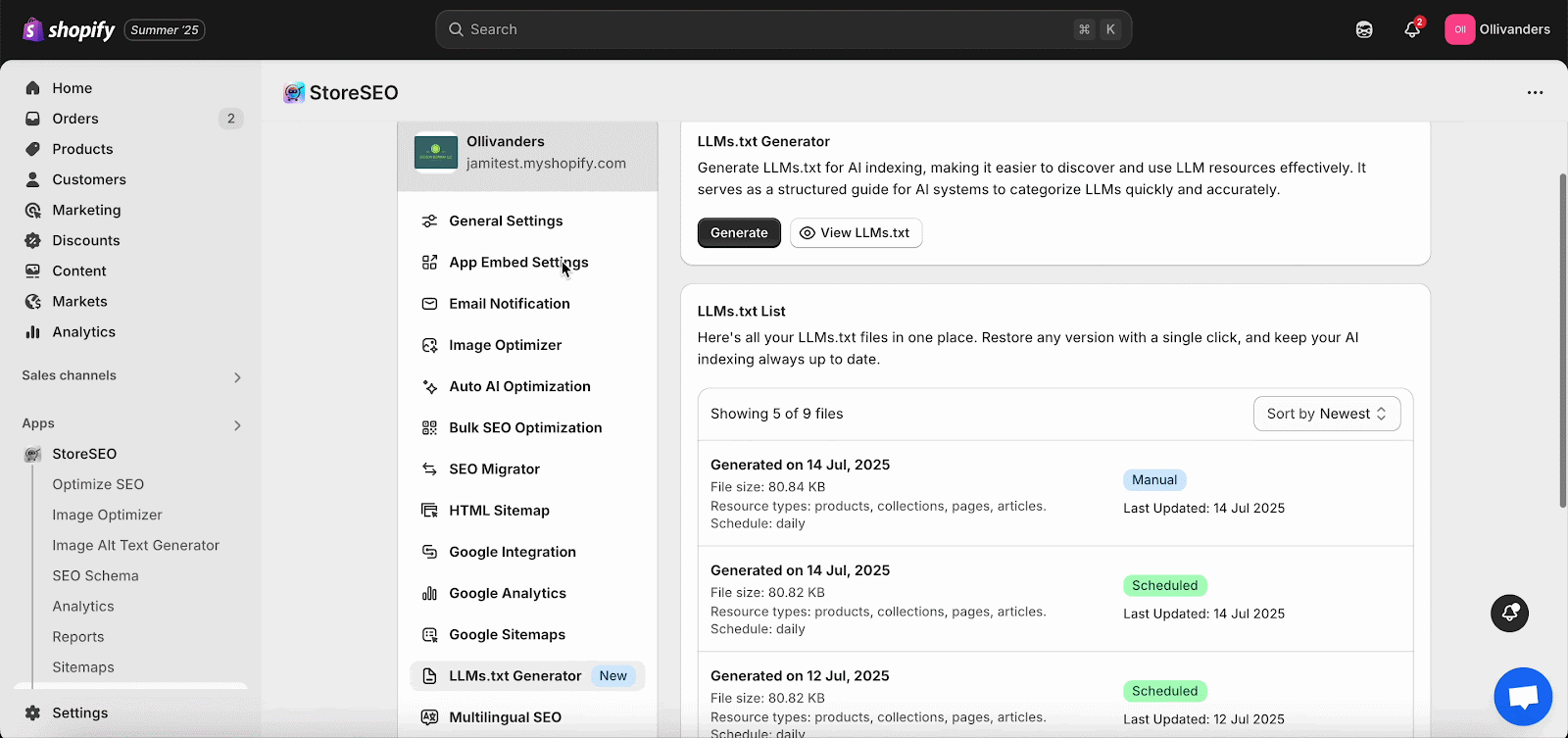Click the HTML Sitemap icon
The width and height of the screenshot is (1568, 738).
tap(429, 511)
